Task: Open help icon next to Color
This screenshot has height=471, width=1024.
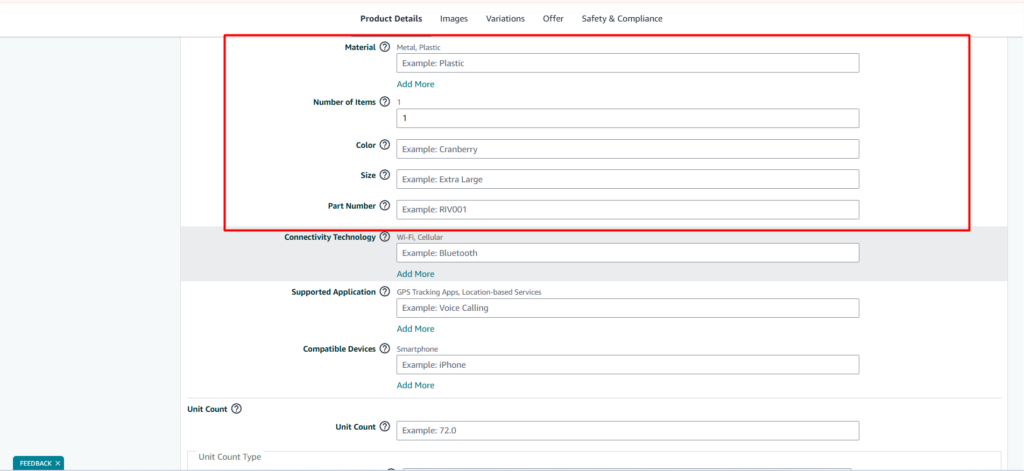Action: pos(385,144)
